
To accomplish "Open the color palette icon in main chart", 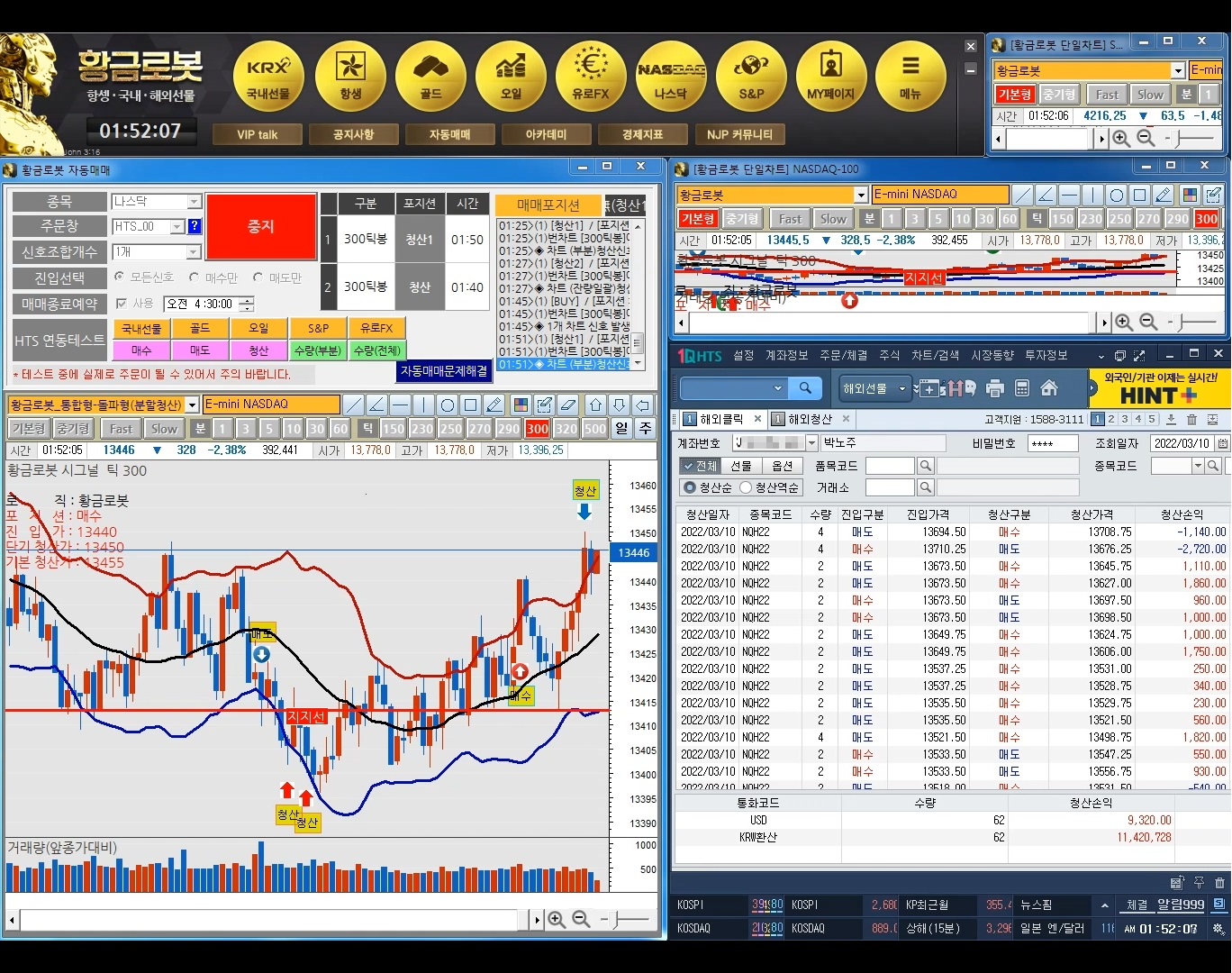I will [x=521, y=405].
